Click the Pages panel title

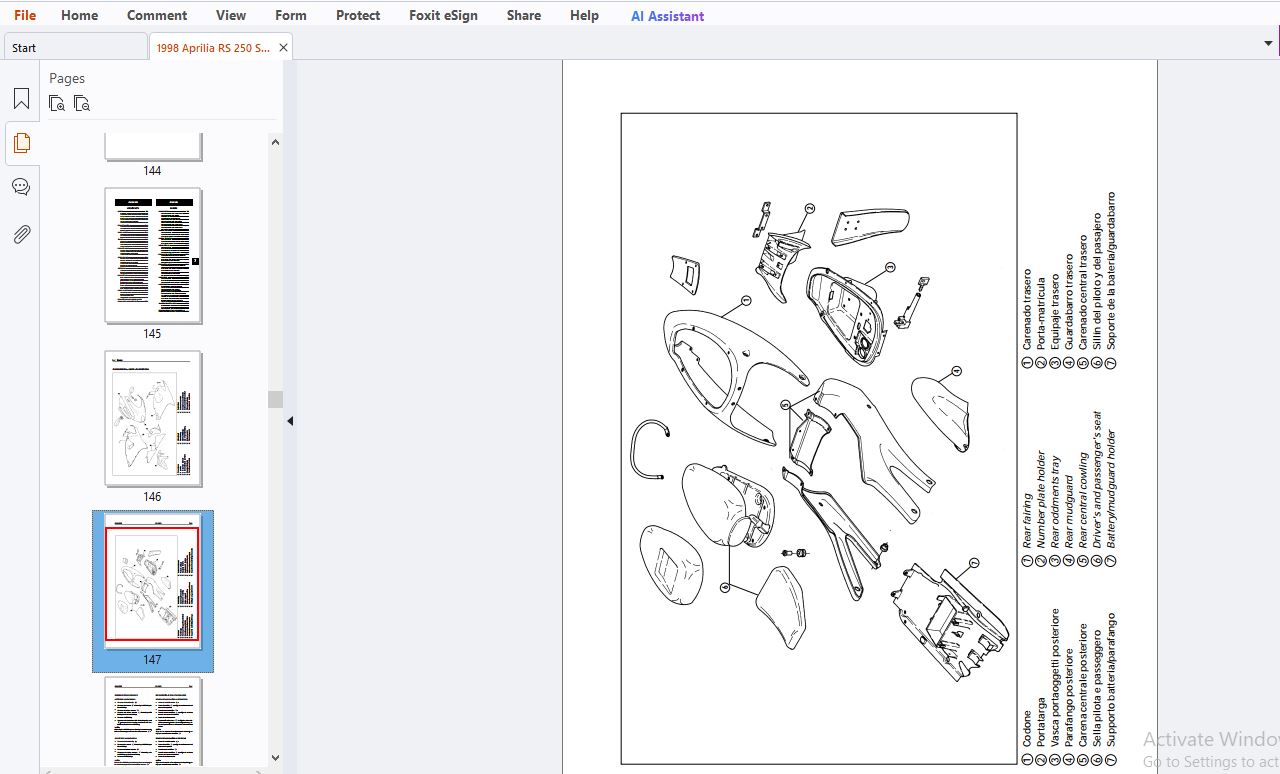67,78
